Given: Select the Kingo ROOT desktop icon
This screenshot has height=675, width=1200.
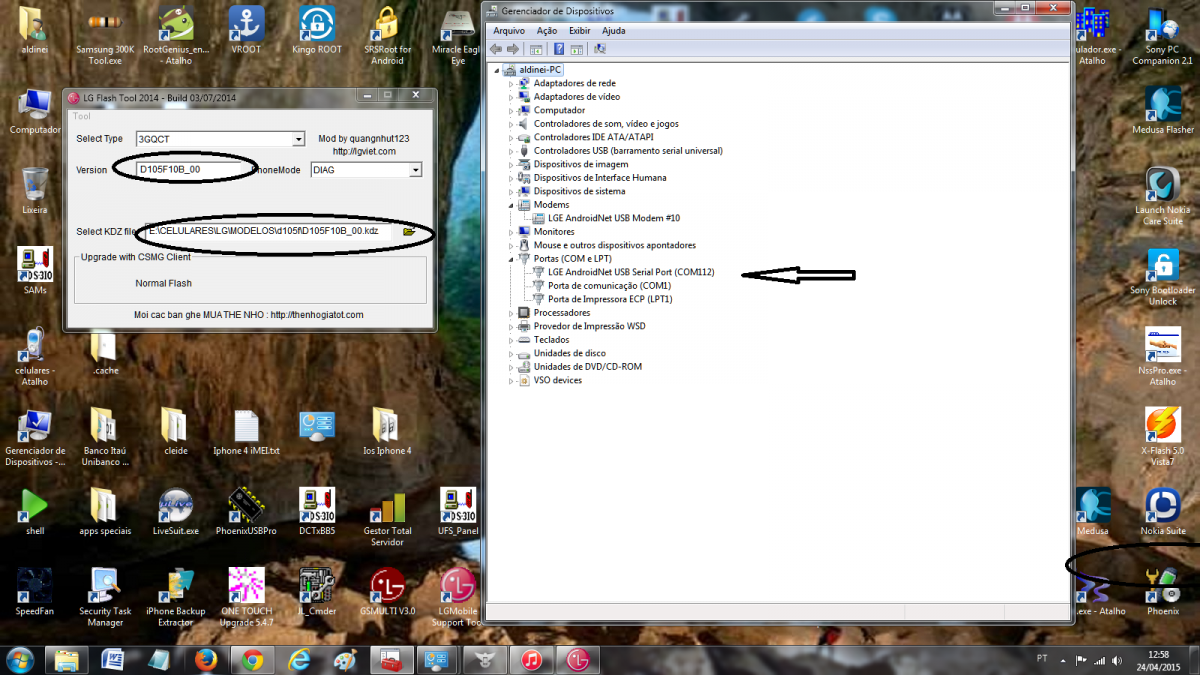Looking at the screenshot, I should pyautogui.click(x=317, y=32).
